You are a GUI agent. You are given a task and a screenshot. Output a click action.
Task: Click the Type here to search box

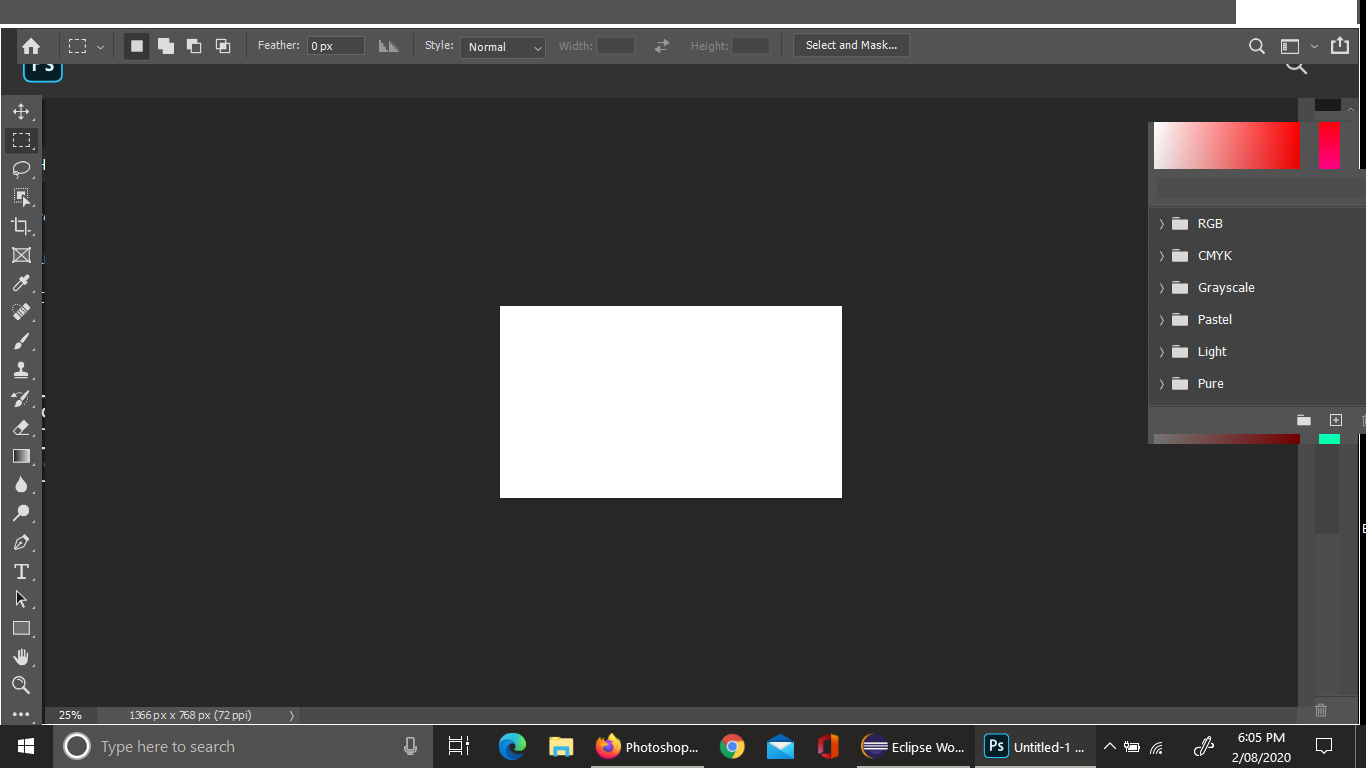click(x=243, y=746)
